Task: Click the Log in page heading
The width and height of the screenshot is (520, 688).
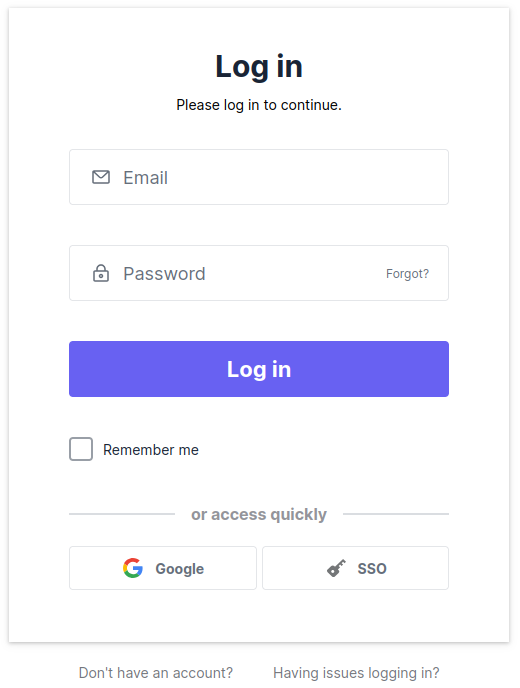Action: coord(259,67)
